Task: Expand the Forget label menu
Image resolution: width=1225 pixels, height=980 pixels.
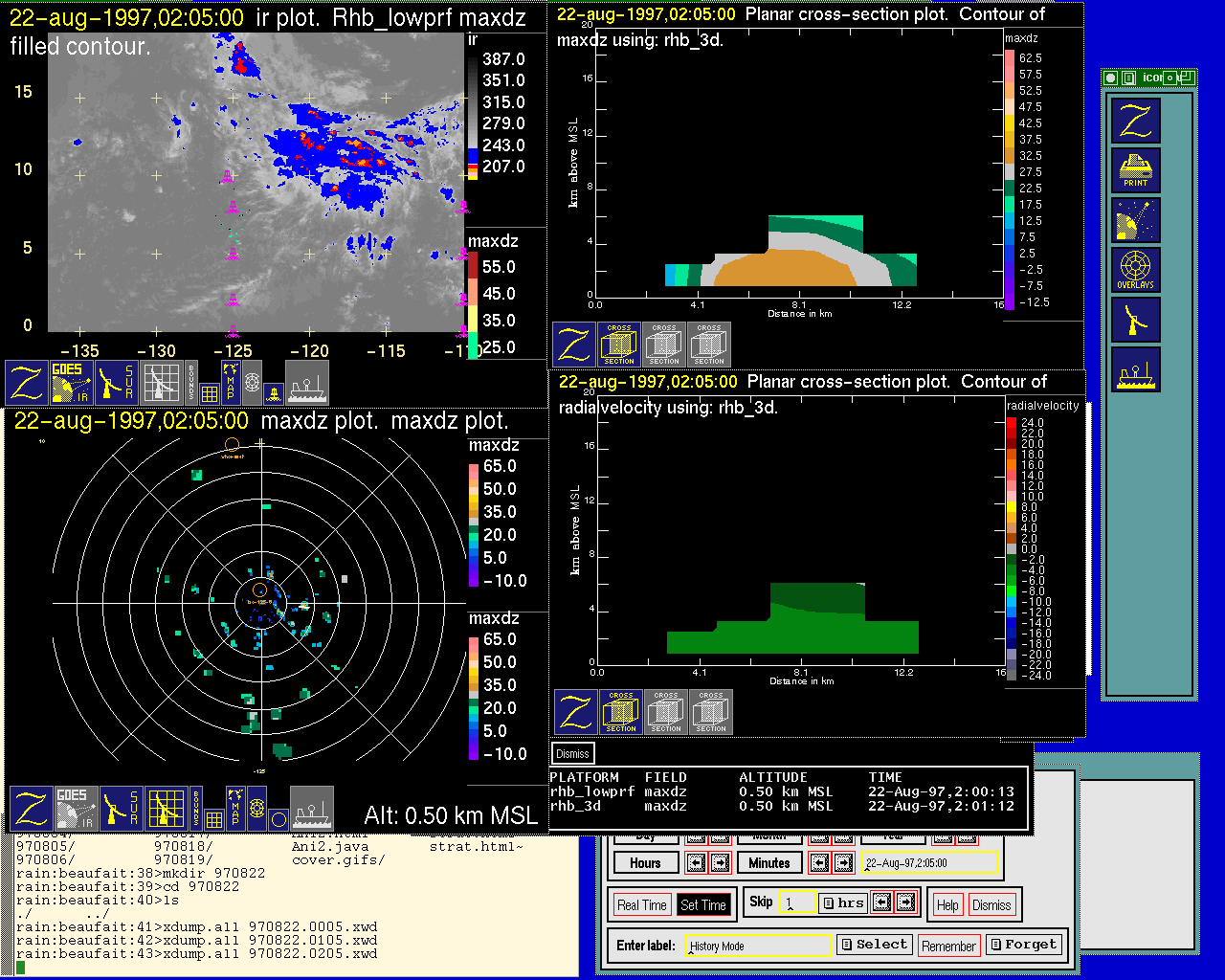Action: coord(1022,945)
